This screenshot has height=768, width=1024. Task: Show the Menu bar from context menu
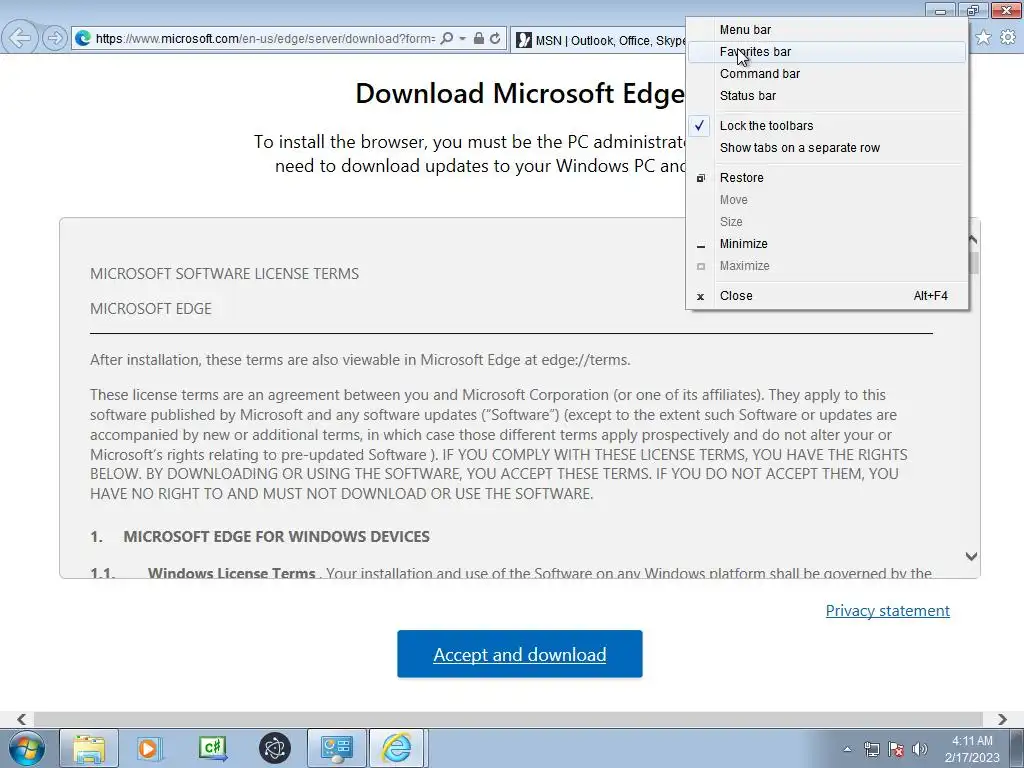click(827, 29)
